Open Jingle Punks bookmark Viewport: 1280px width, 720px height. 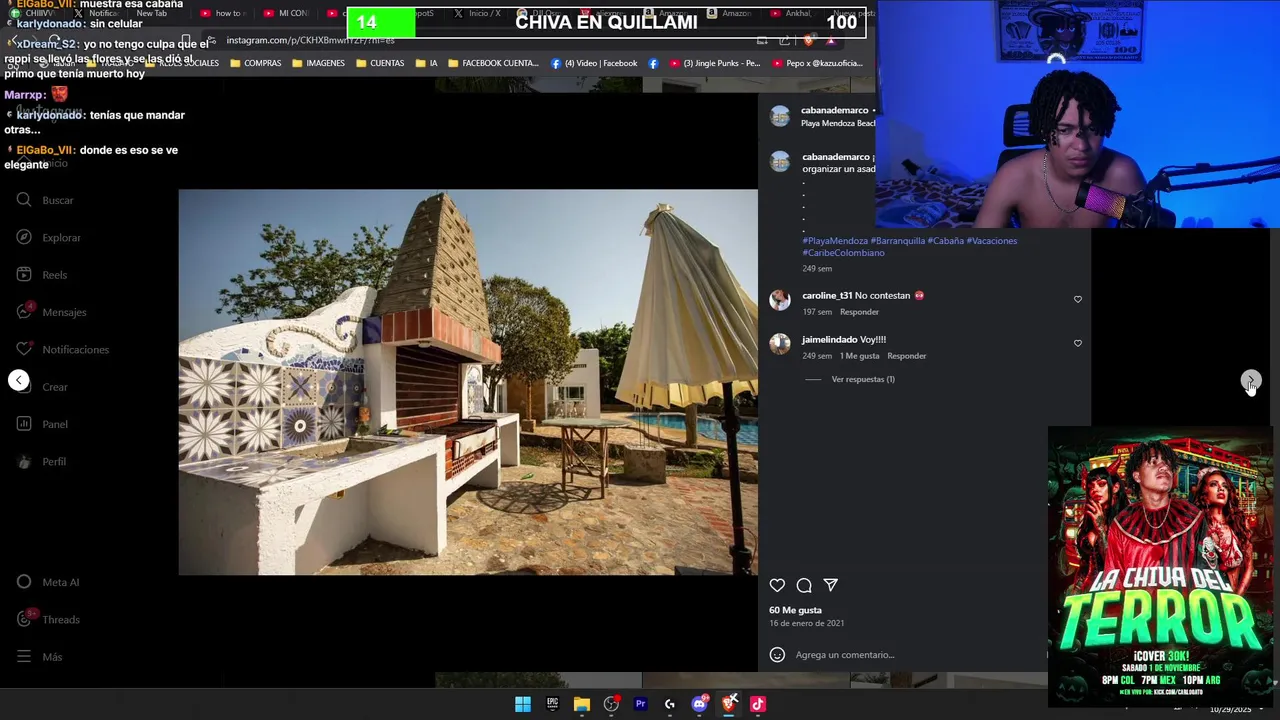(x=714, y=63)
